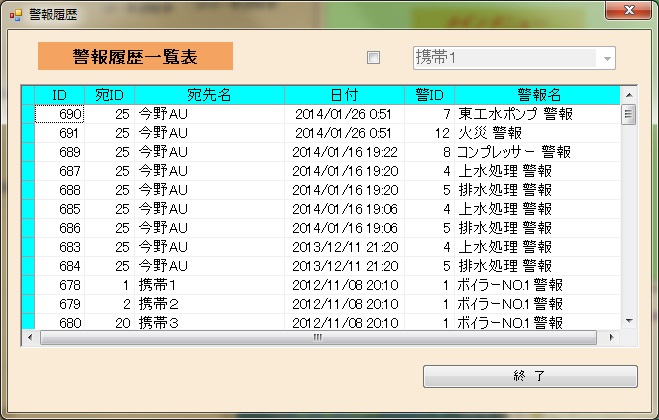
Task: Select the 携帯1 recipient name cell
Action: pos(209,286)
